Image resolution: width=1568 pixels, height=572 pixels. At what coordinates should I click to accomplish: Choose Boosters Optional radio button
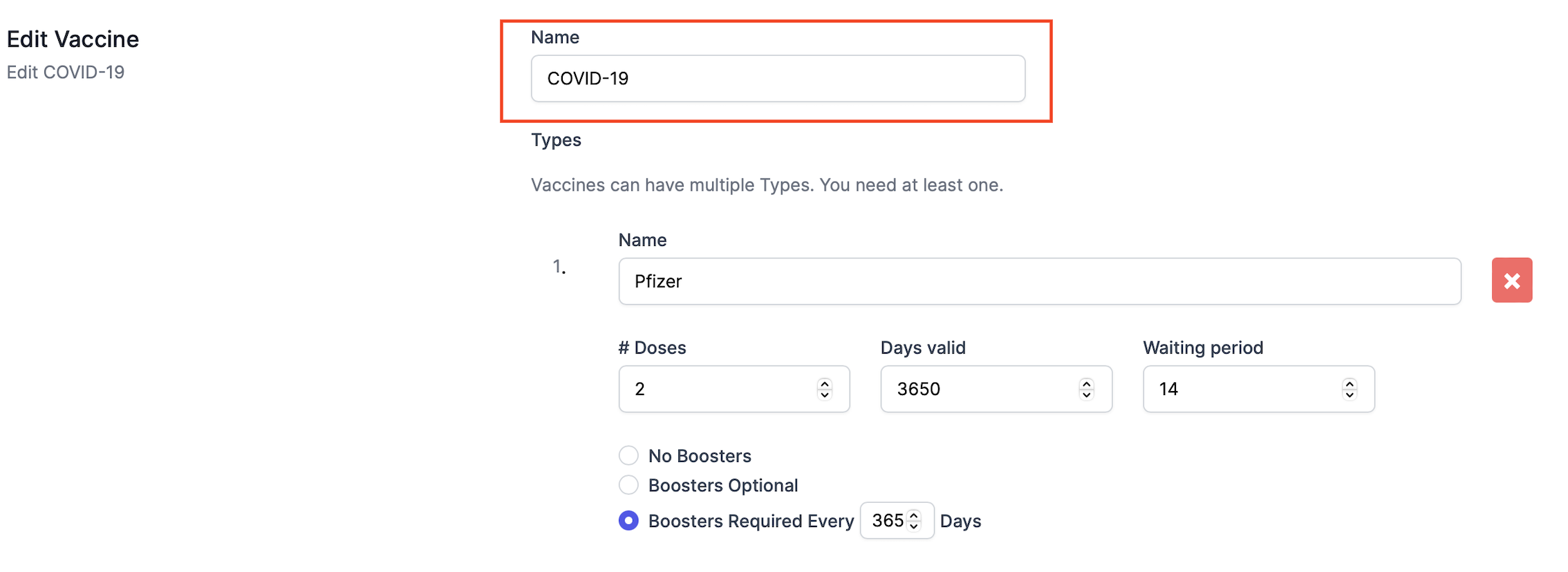coord(628,485)
